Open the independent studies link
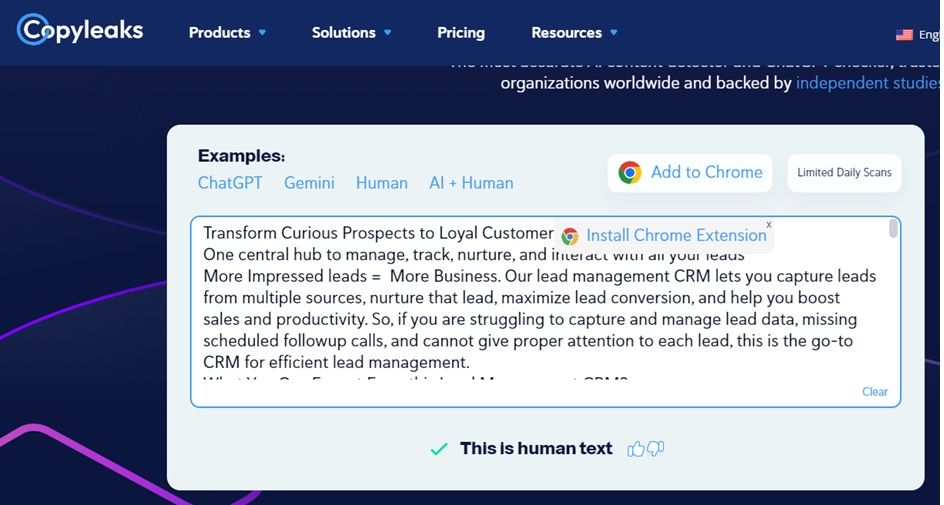This screenshot has width=944, height=505. point(866,83)
